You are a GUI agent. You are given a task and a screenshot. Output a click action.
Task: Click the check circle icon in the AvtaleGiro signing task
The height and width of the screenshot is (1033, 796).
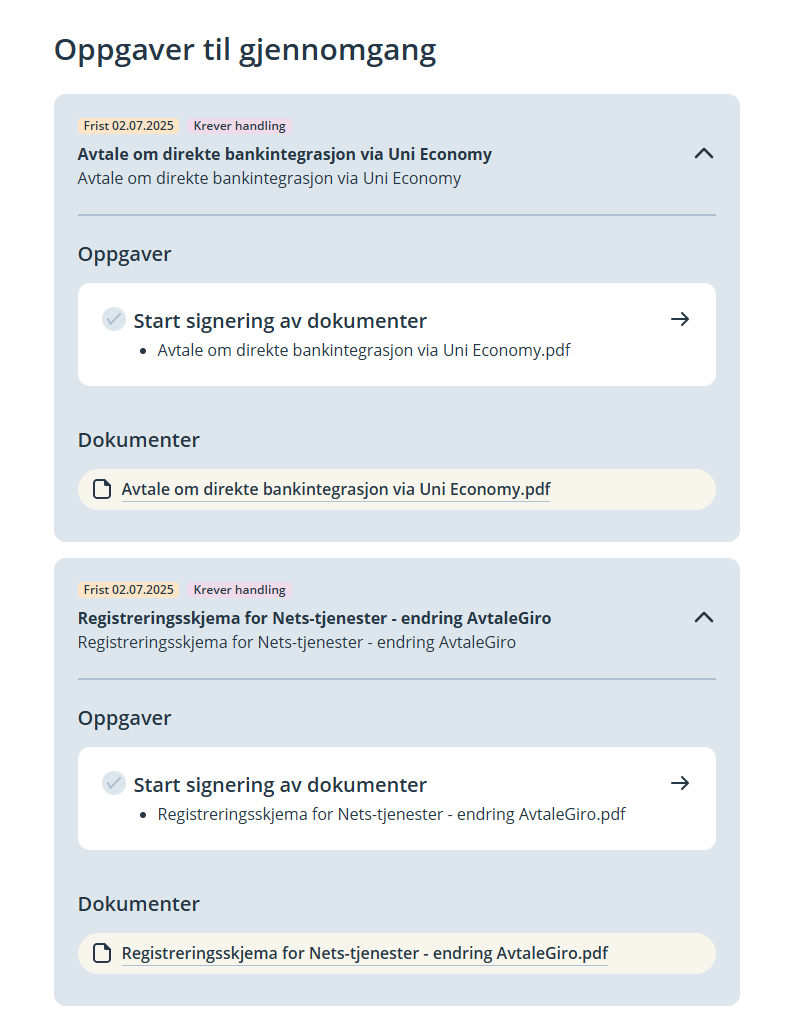click(114, 784)
